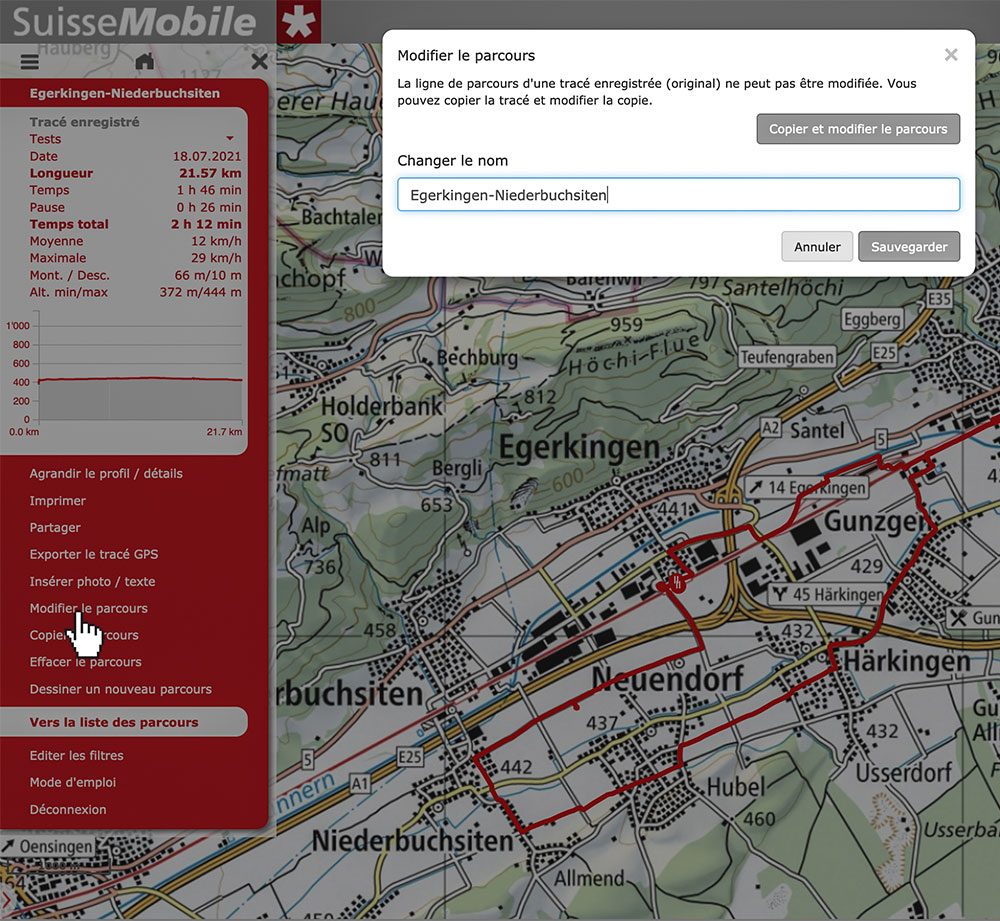Select Effacer le parcours
This screenshot has width=1000, height=921.
pos(85,661)
